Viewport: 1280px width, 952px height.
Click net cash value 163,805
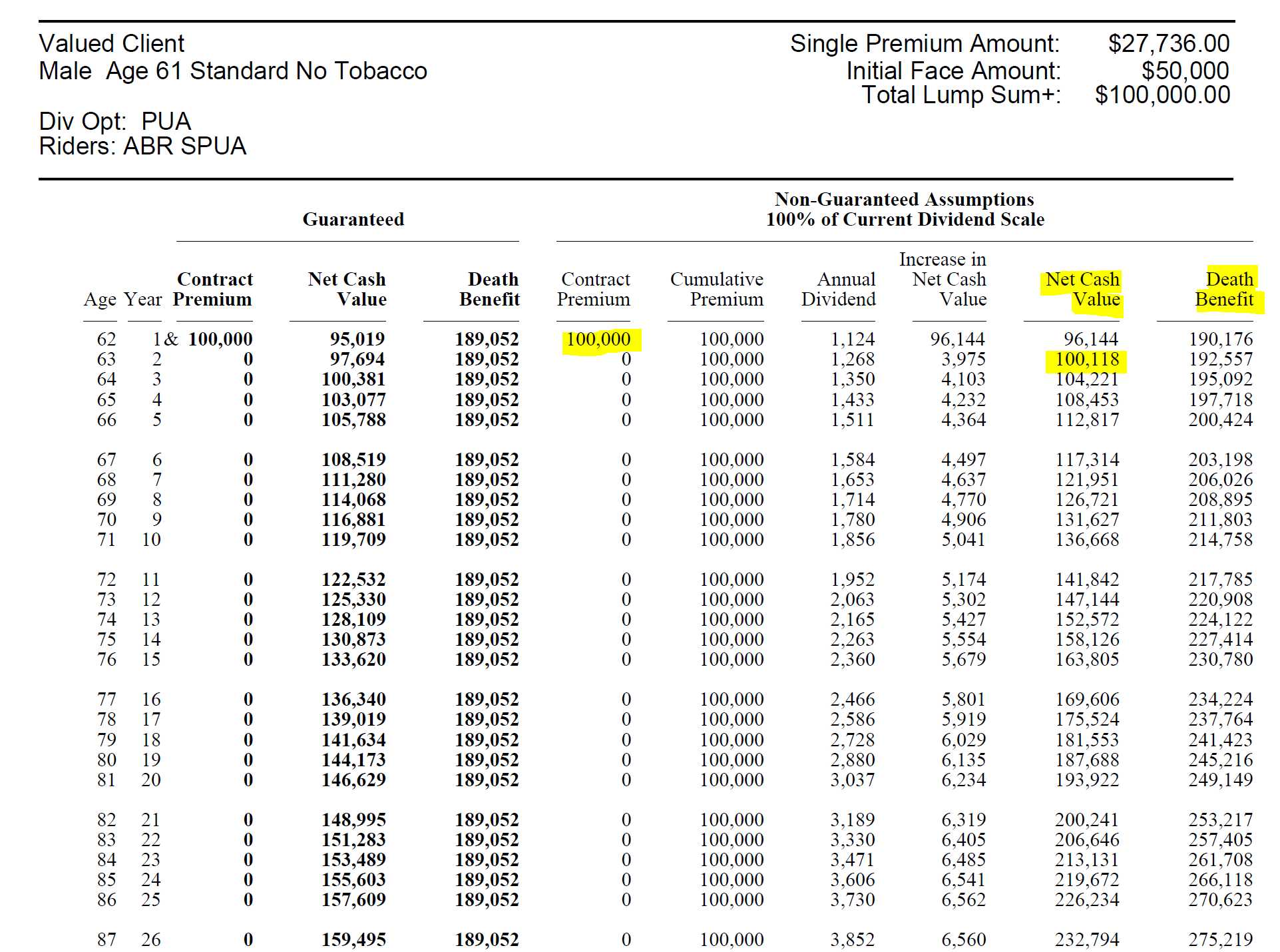point(1087,659)
